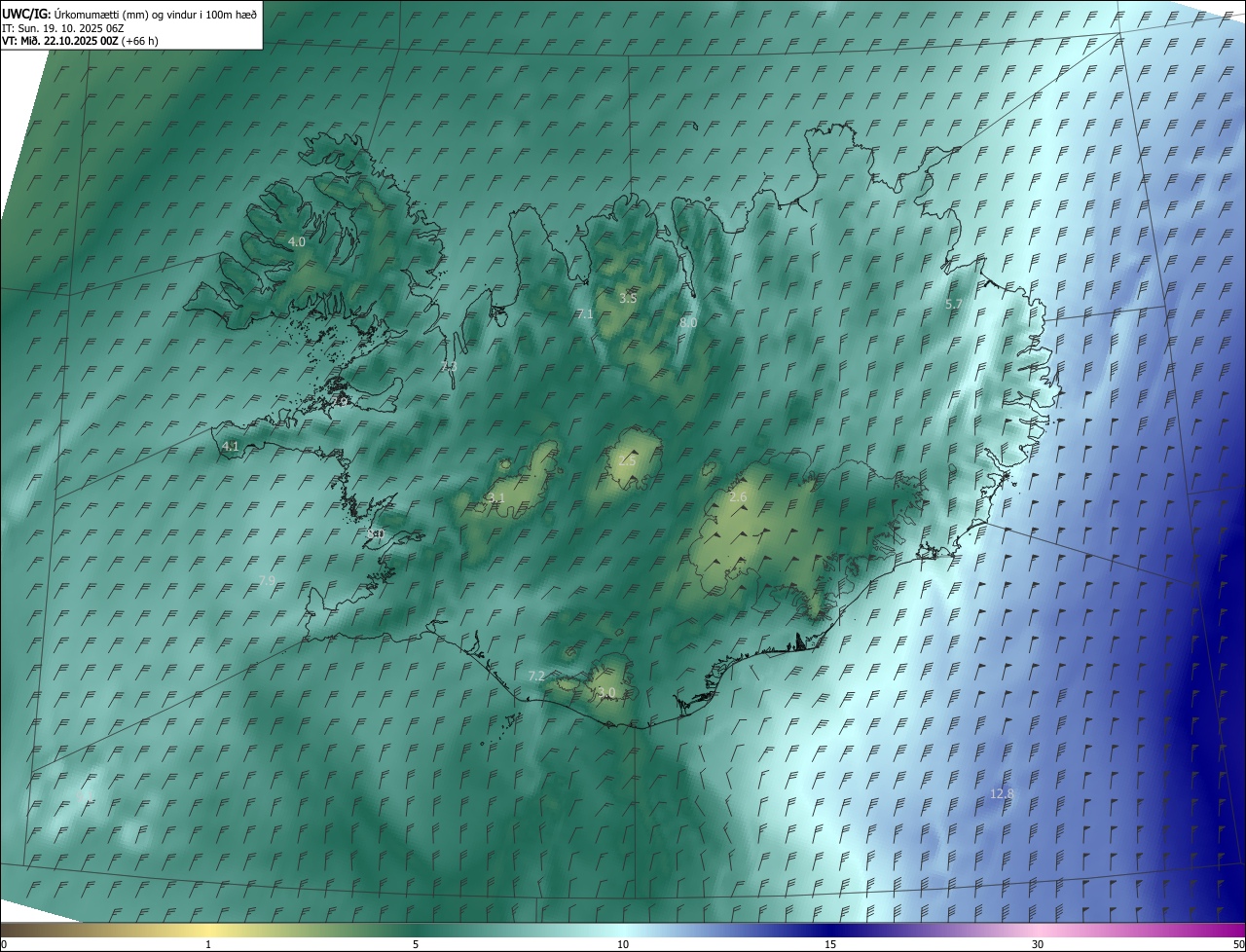Pick the dark navy colour above the 15 label
The height and width of the screenshot is (952, 1246).
tap(830, 930)
